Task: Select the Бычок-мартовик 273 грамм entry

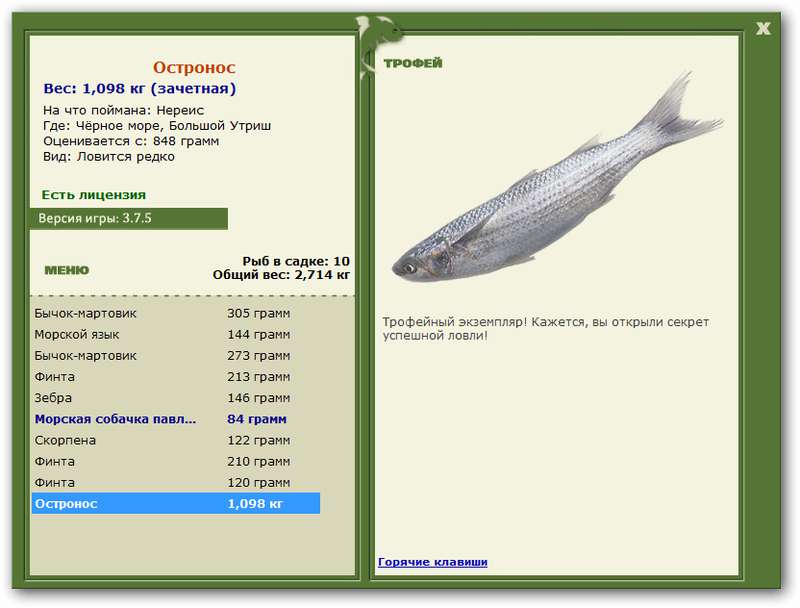Action: pyautogui.click(x=176, y=356)
